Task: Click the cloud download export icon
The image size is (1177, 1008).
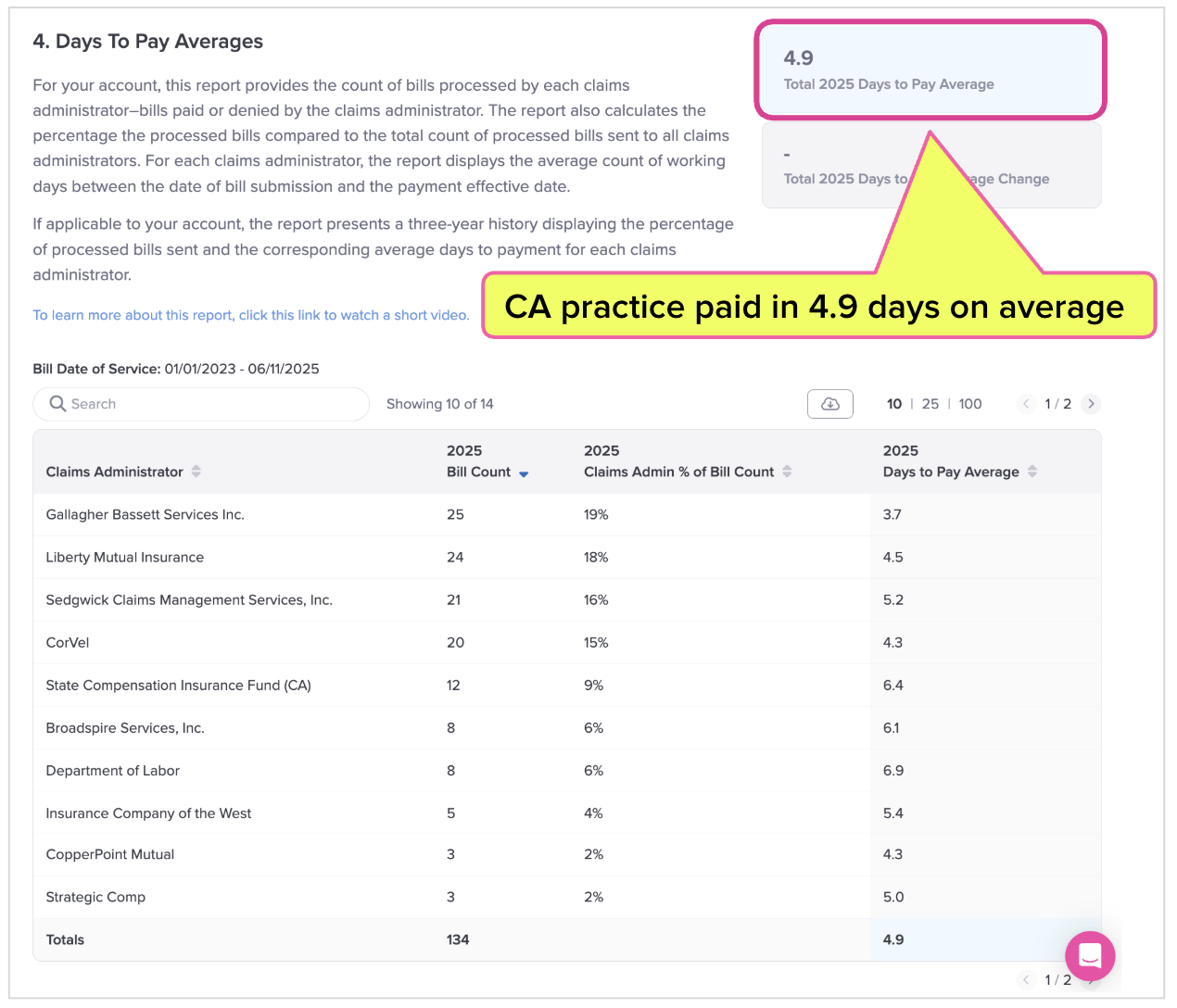Action: [x=830, y=404]
